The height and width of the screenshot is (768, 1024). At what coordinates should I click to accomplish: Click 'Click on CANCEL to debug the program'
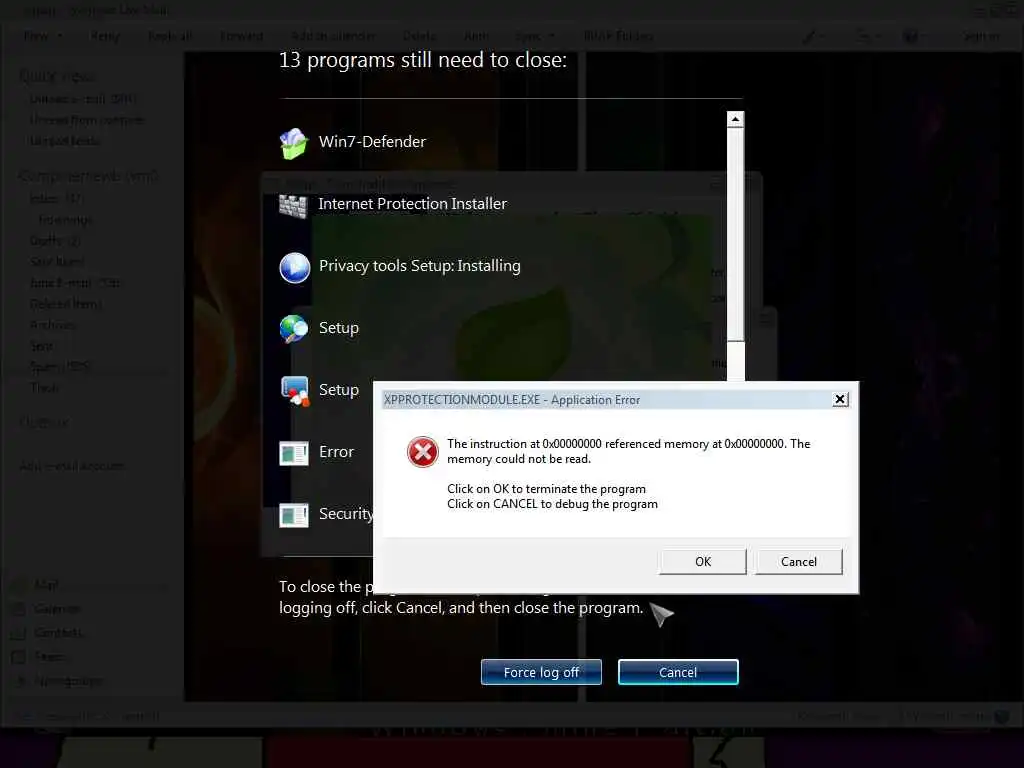tap(552, 504)
